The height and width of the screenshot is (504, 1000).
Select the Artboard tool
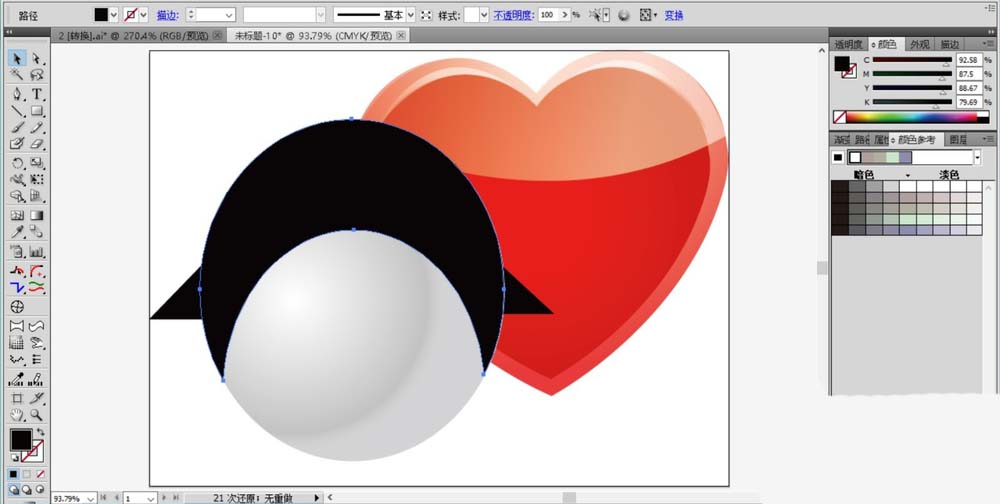[x=17, y=399]
